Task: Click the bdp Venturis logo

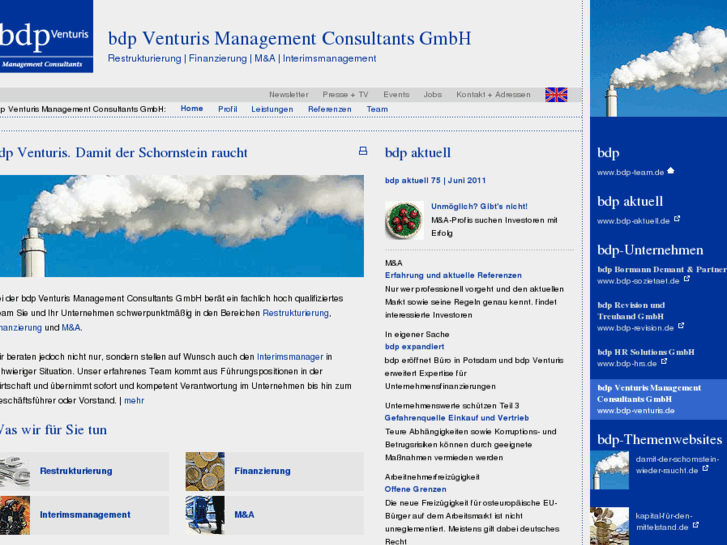Action: 46,36
